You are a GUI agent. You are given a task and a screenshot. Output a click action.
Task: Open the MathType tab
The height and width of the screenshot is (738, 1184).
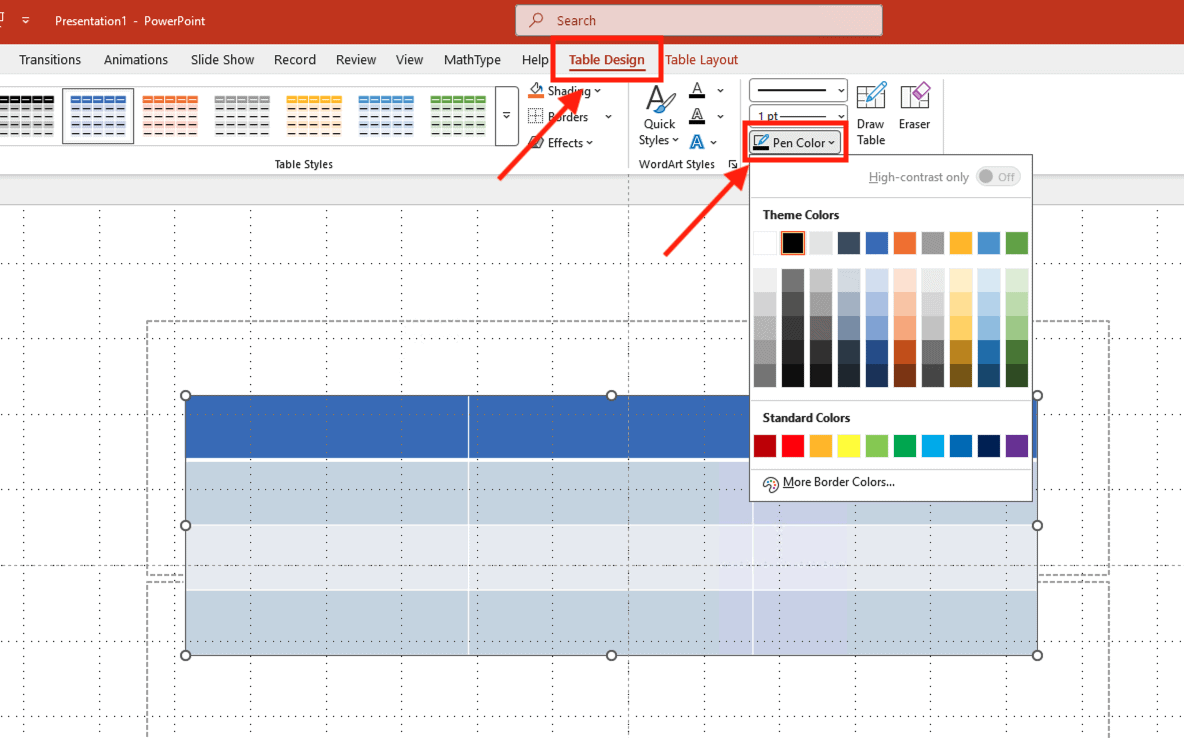(472, 60)
